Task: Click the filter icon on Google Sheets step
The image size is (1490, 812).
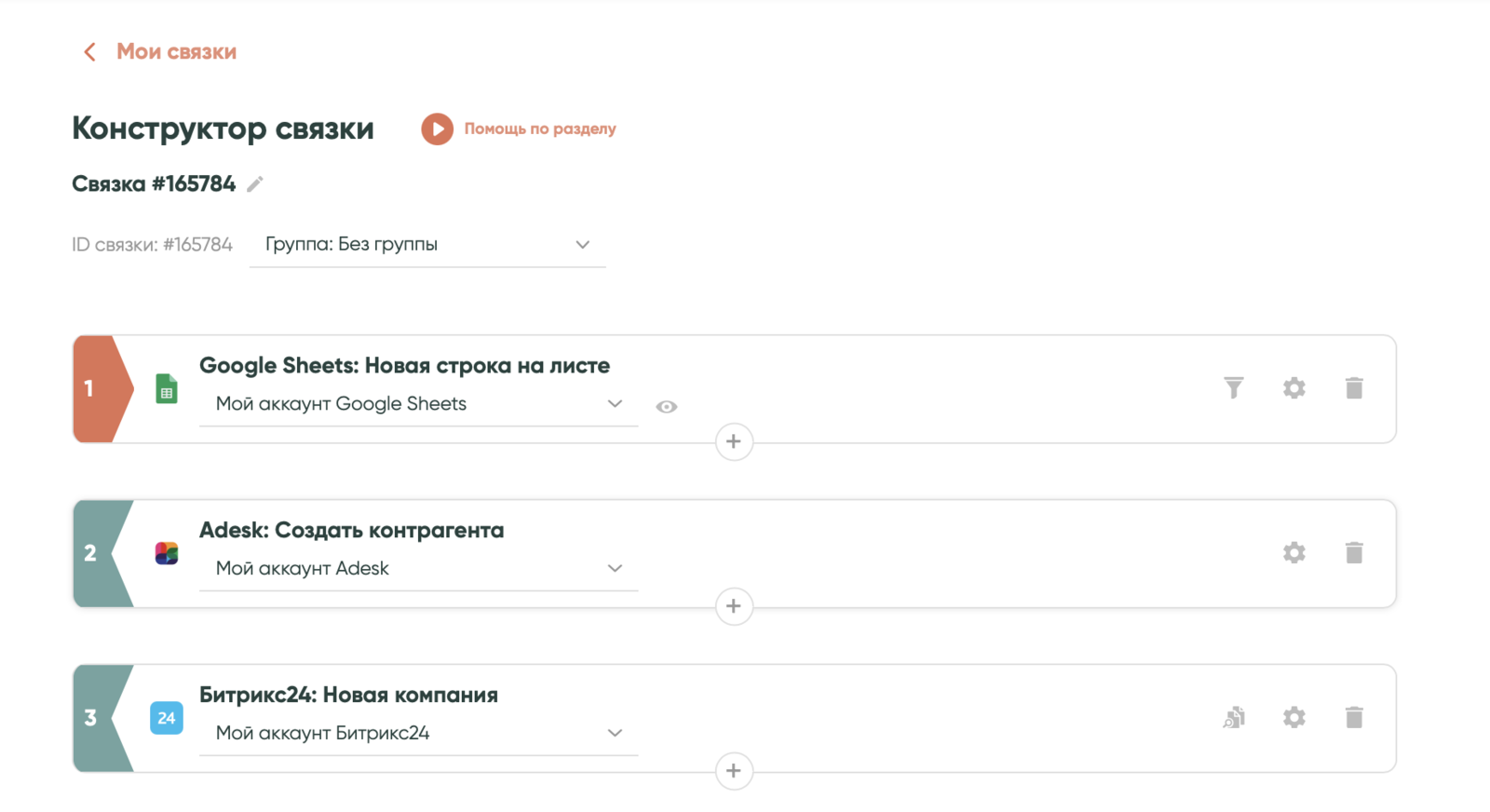Action: tap(1233, 387)
